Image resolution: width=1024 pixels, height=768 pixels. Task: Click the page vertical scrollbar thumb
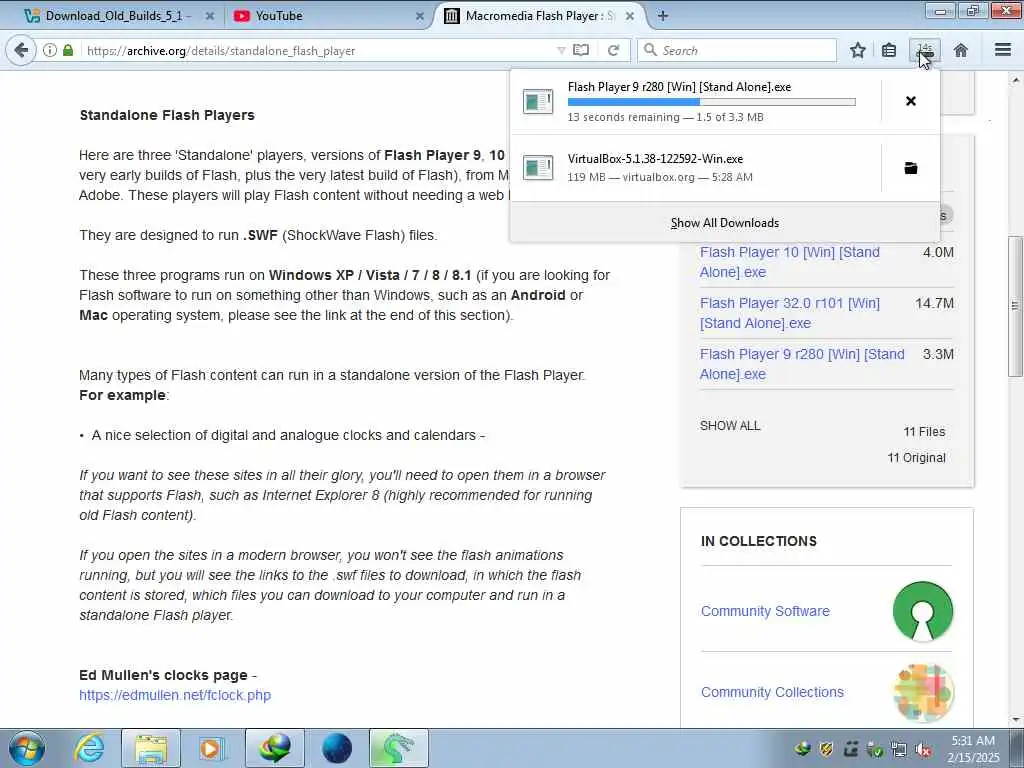[1015, 306]
